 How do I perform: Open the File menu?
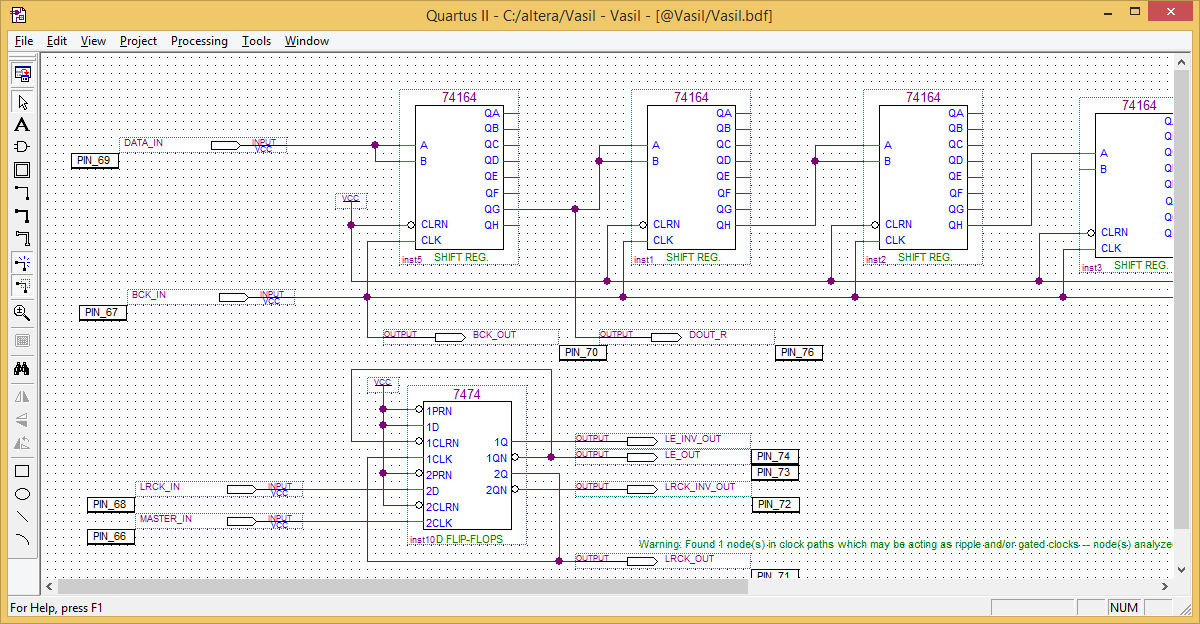24,41
